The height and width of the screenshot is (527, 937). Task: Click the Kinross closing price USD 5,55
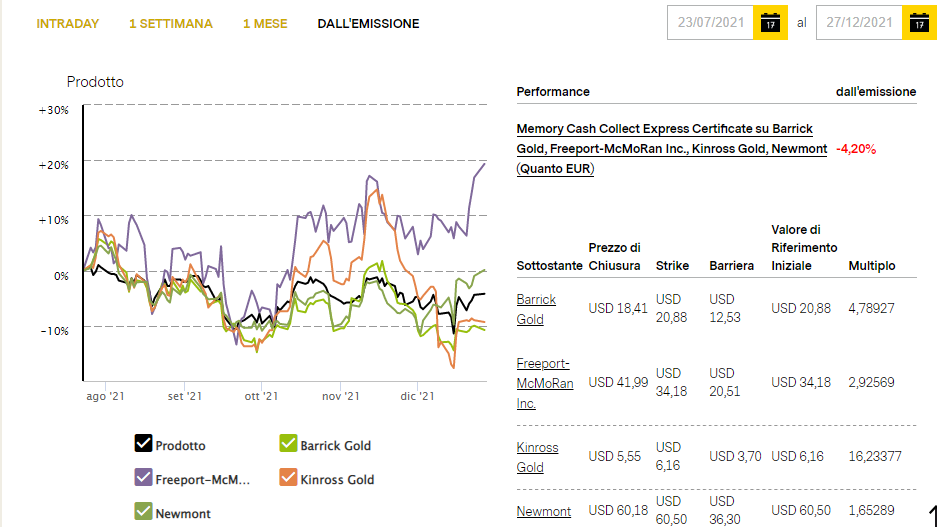coord(614,456)
